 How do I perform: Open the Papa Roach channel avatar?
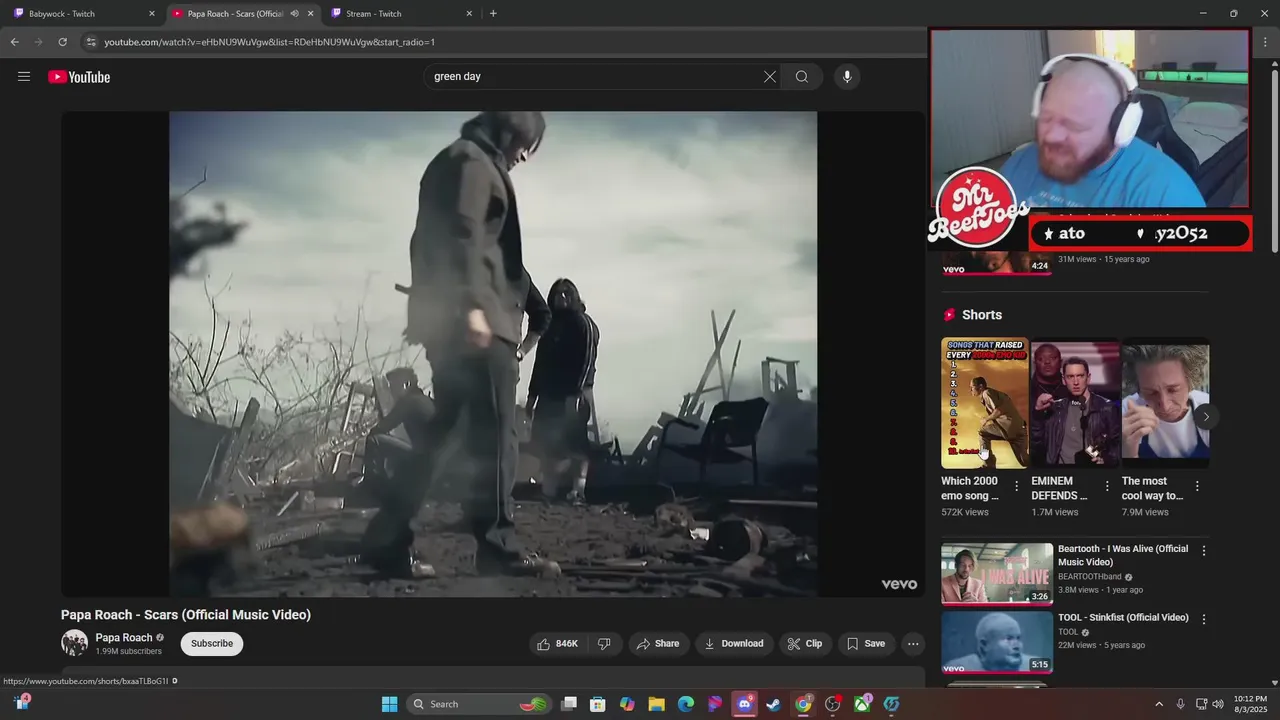pos(74,643)
